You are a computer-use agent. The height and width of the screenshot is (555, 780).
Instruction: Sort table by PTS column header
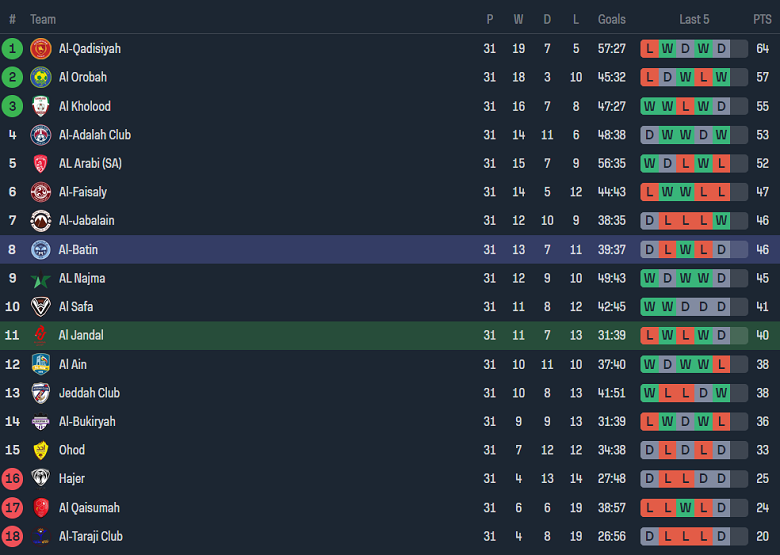(762, 19)
